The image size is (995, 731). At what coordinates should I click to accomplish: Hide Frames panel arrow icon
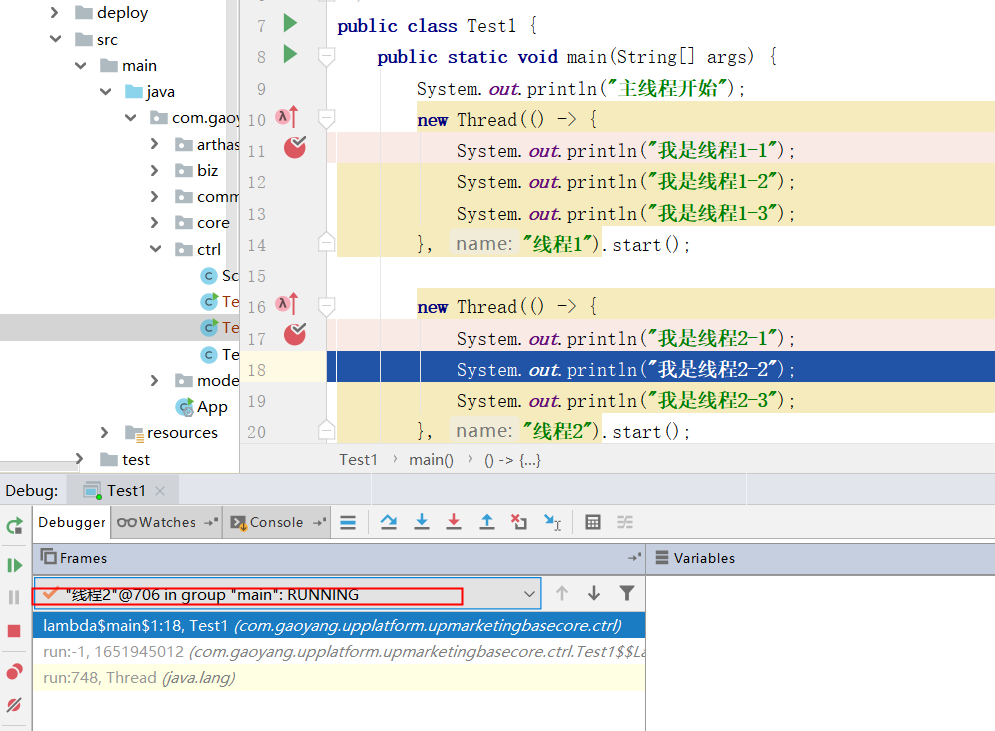[635, 558]
